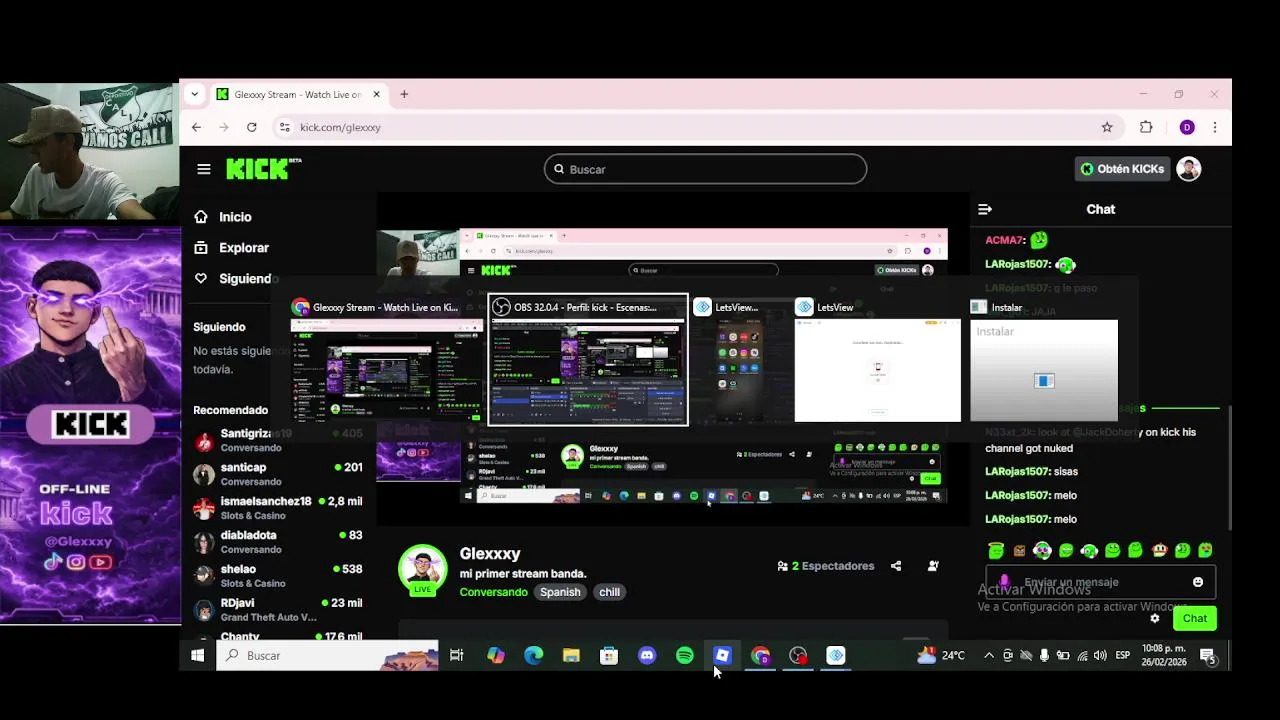Click the Obtén KICKs button
This screenshot has width=1280, height=720.
(x=1122, y=169)
